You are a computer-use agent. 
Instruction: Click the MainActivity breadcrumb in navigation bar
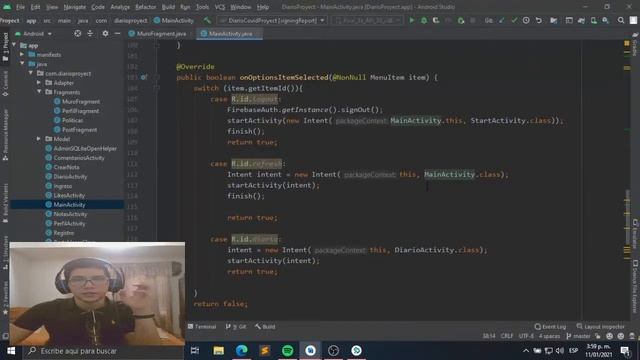(x=174, y=20)
